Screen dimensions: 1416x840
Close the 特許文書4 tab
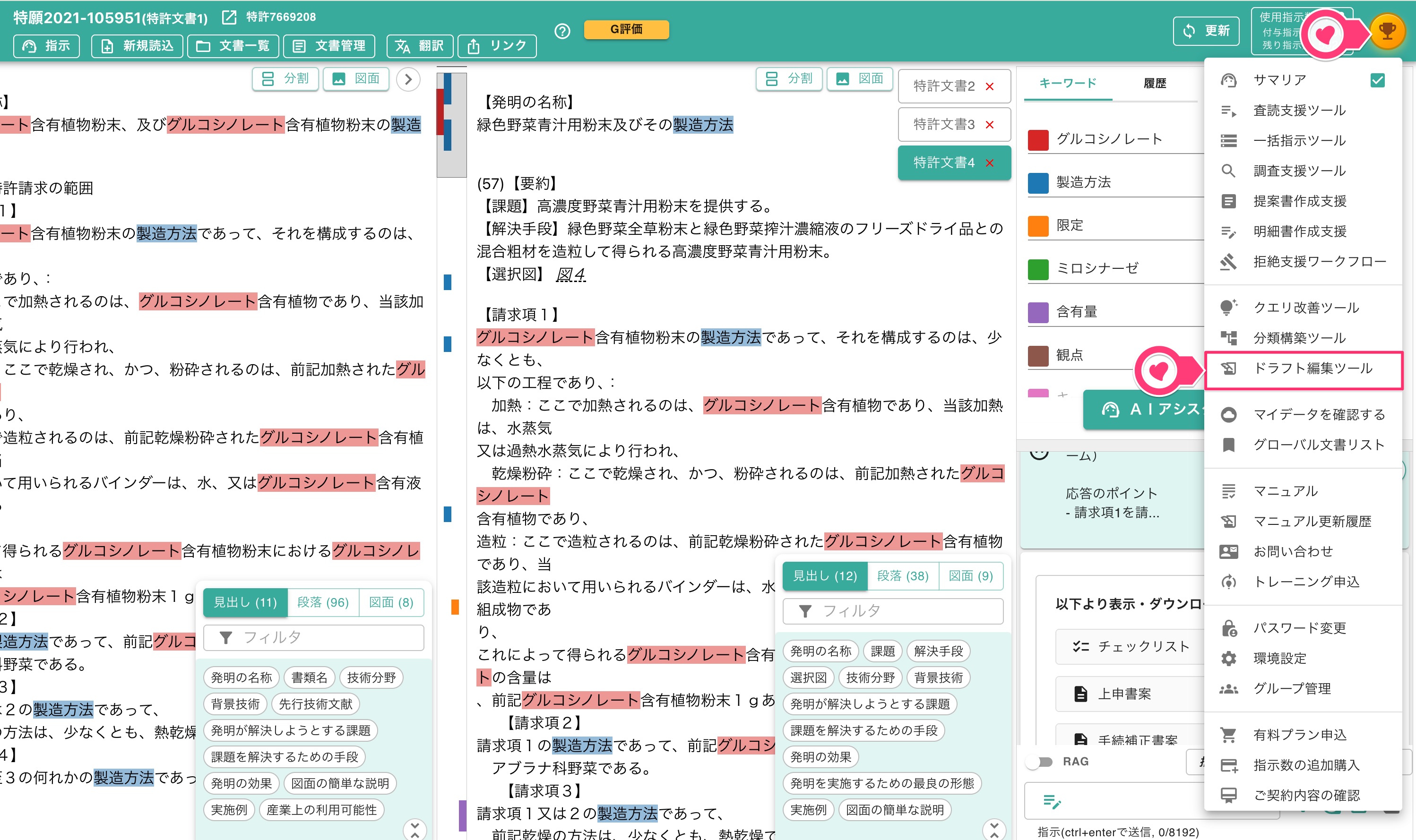[x=990, y=163]
